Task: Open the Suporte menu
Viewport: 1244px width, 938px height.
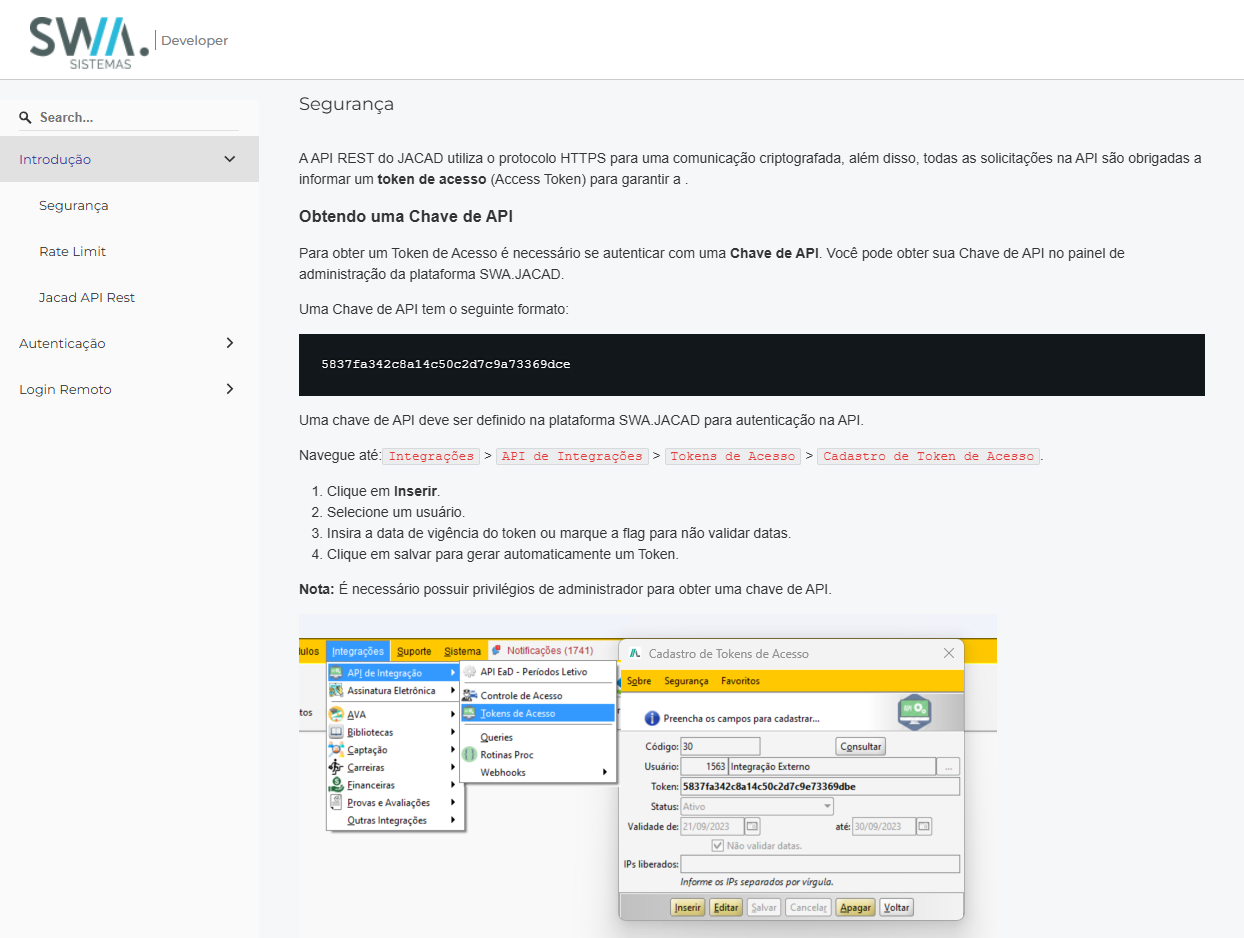Action: point(414,651)
